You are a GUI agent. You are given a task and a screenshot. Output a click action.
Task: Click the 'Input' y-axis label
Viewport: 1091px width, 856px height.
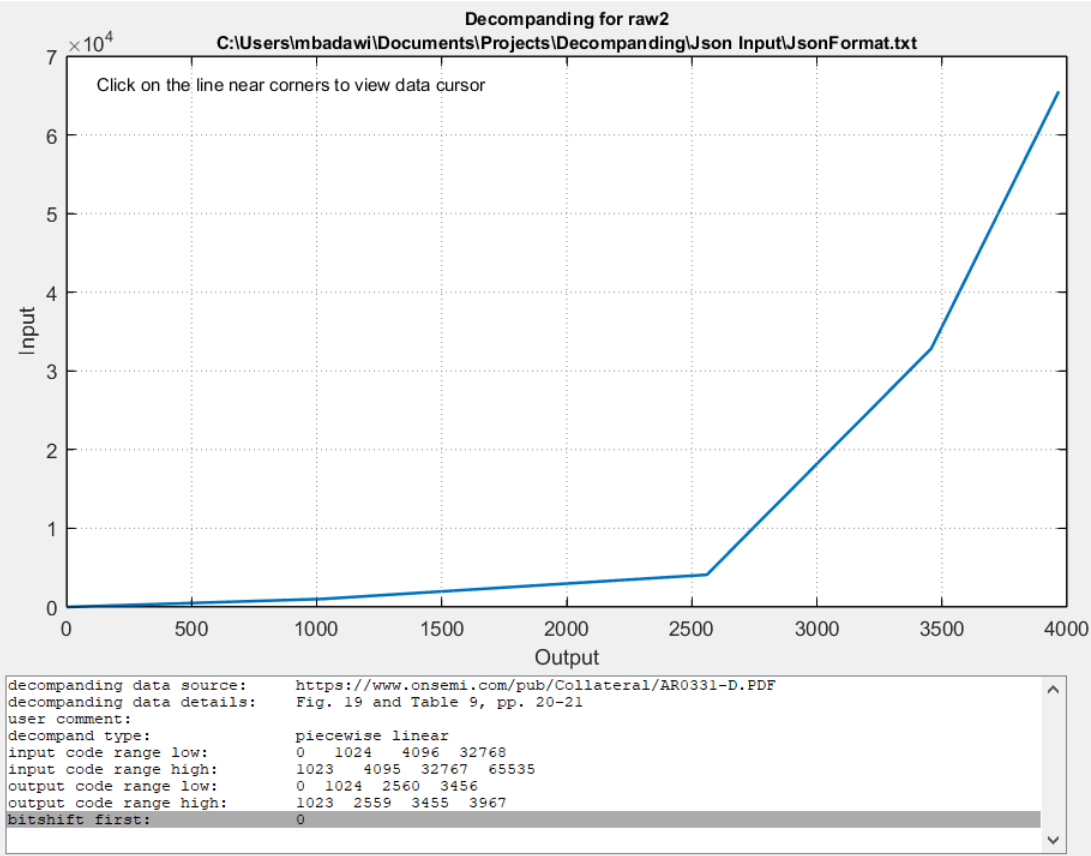(x=27, y=331)
